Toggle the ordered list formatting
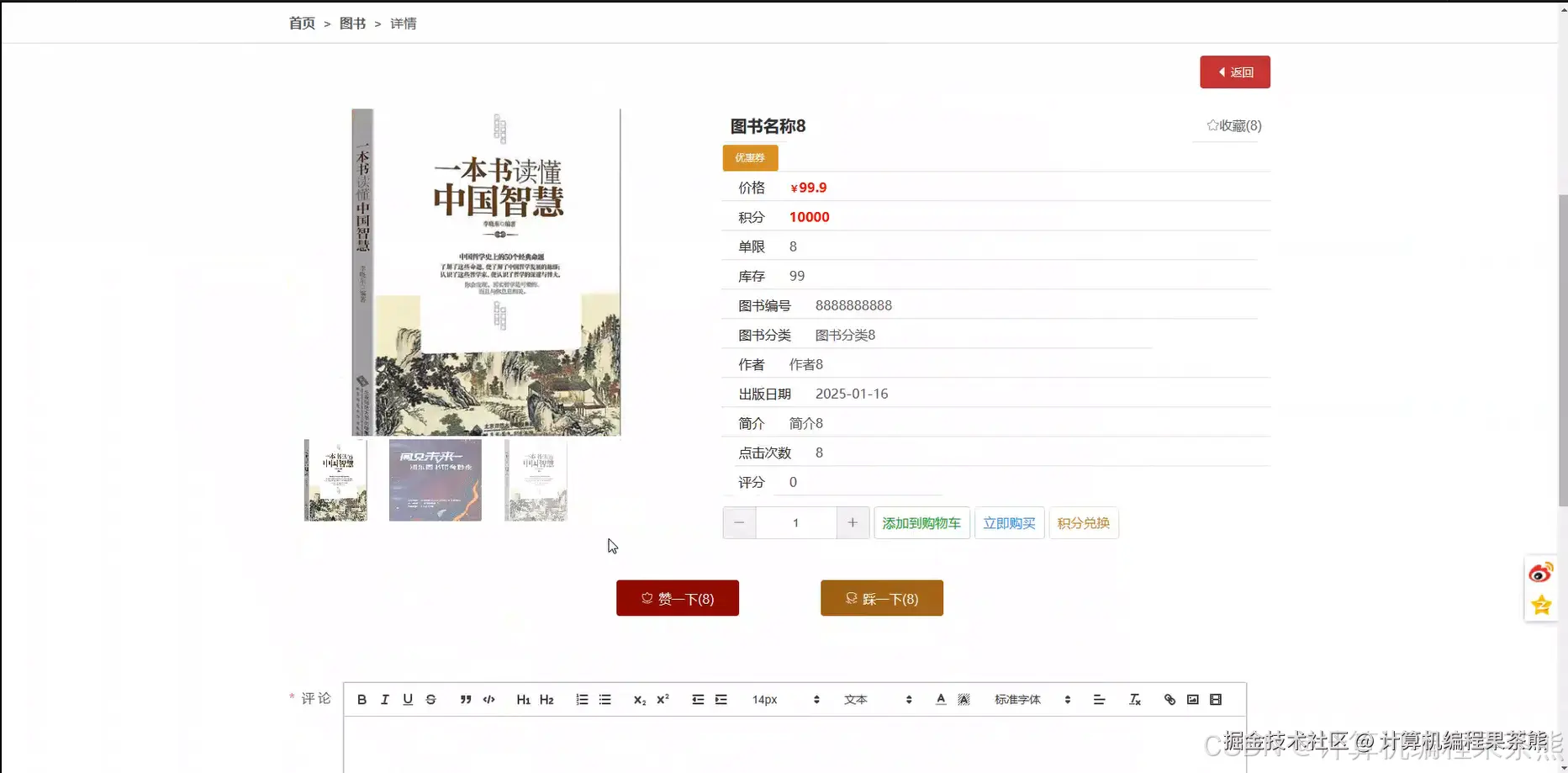Image resolution: width=1568 pixels, height=773 pixels. (x=581, y=699)
